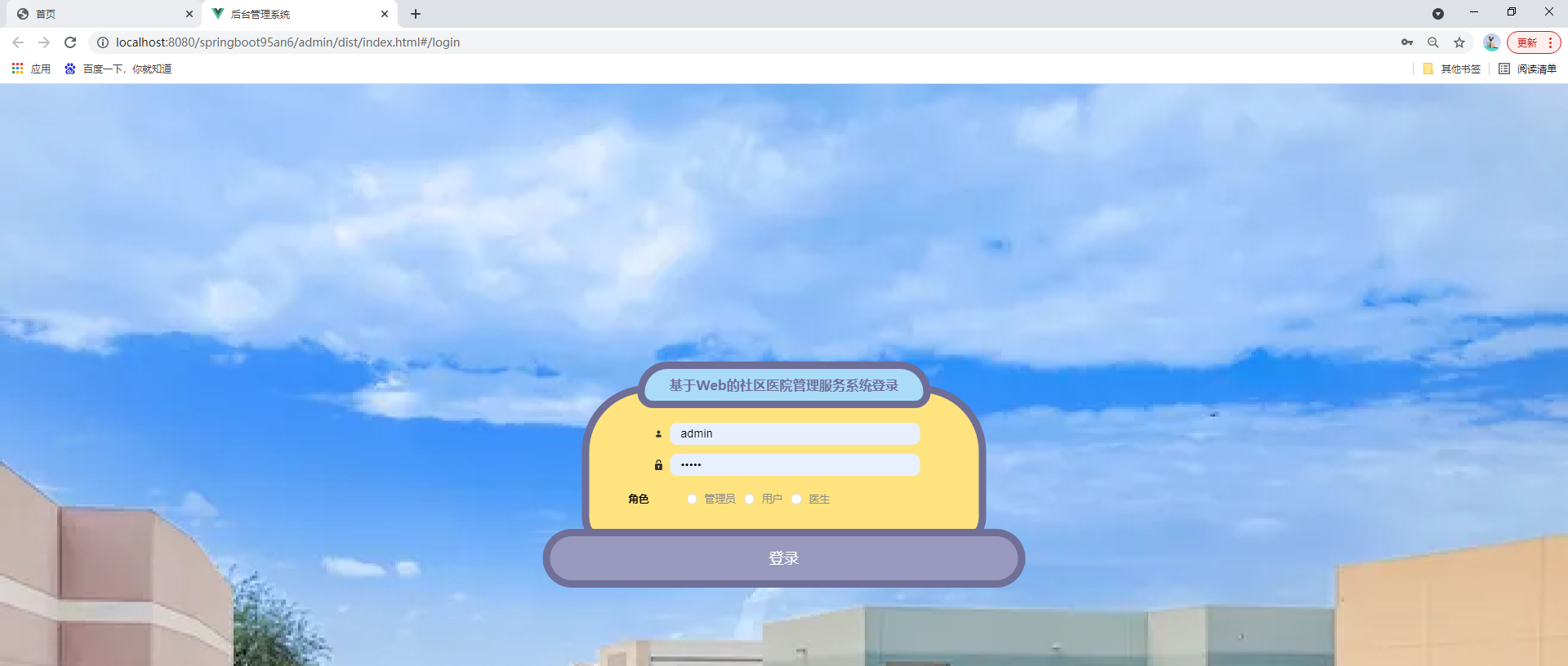Select the 医生 role radio button
Image resolution: width=1568 pixels, height=666 pixels.
coord(796,499)
